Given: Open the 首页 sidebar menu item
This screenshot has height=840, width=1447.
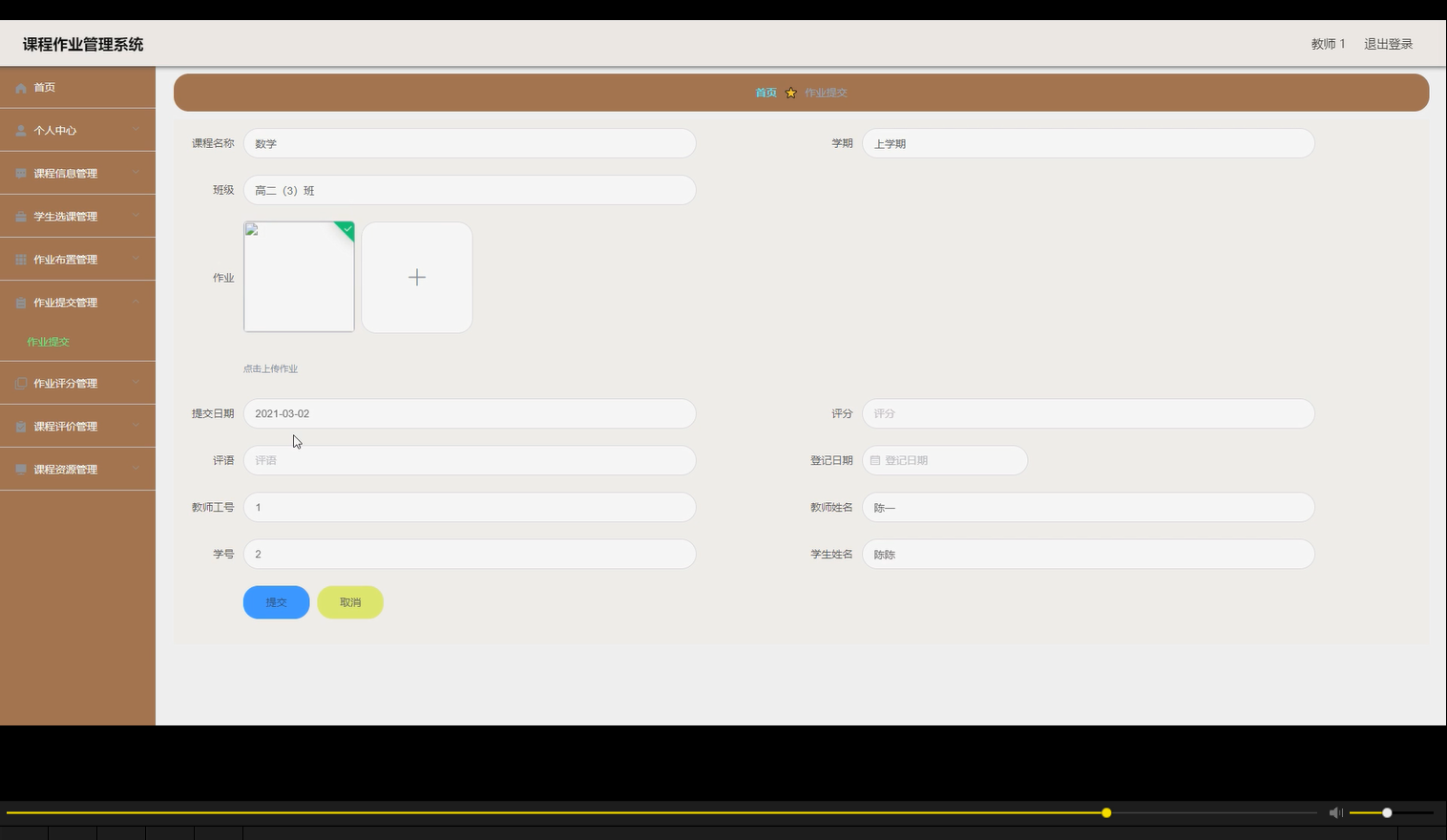Looking at the screenshot, I should point(77,87).
